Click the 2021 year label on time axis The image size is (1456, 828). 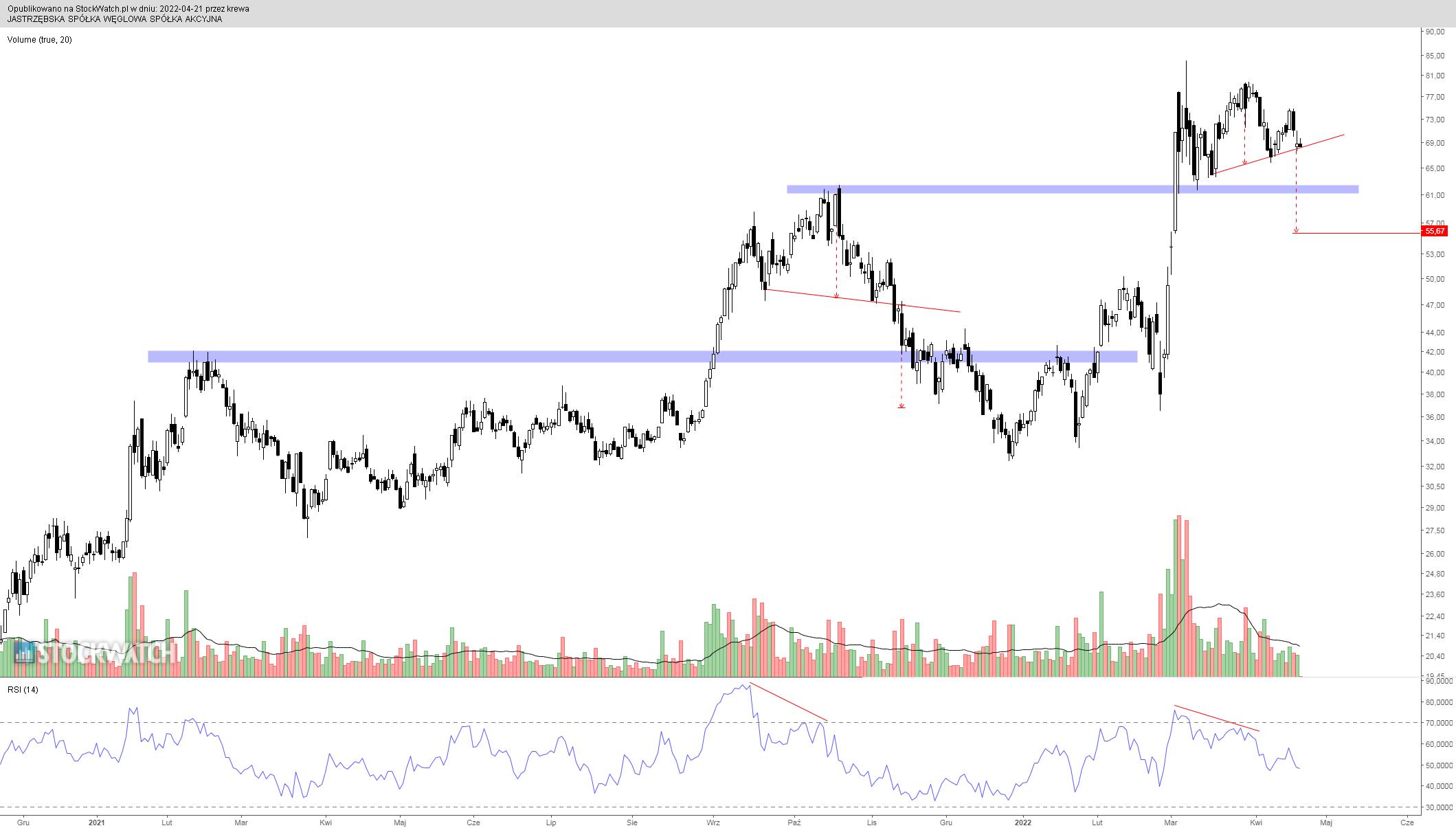click(97, 823)
